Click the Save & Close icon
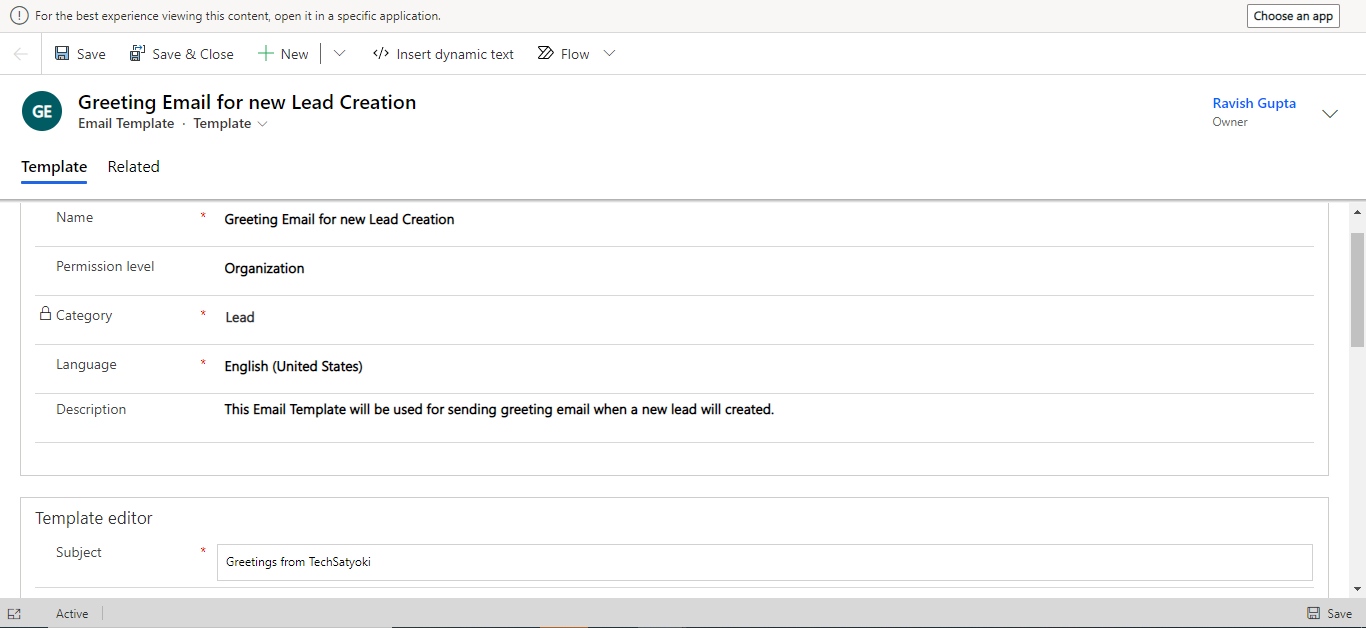This screenshot has height=628, width=1366. tap(136, 53)
